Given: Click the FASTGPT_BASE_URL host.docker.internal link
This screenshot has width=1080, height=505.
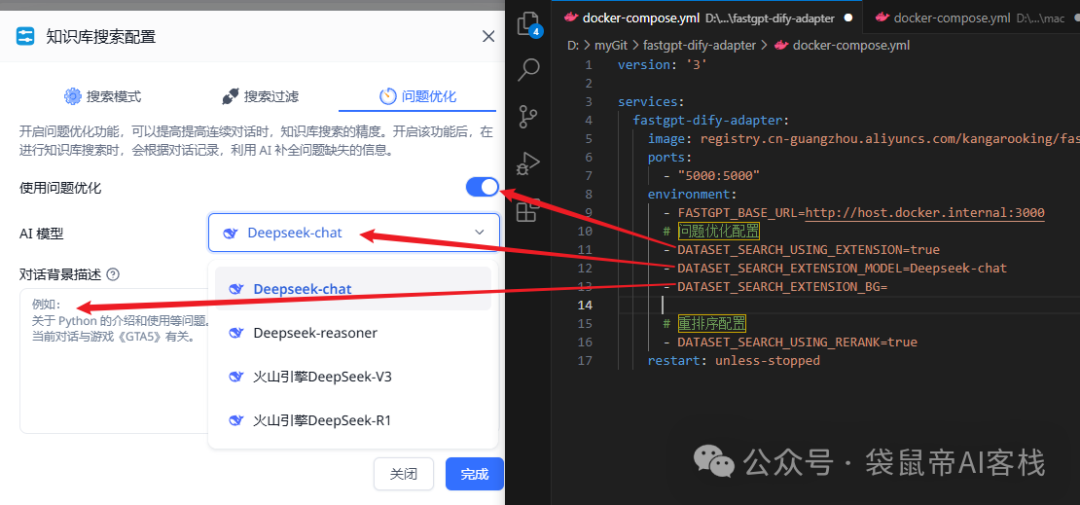Looking at the screenshot, I should point(924,213).
